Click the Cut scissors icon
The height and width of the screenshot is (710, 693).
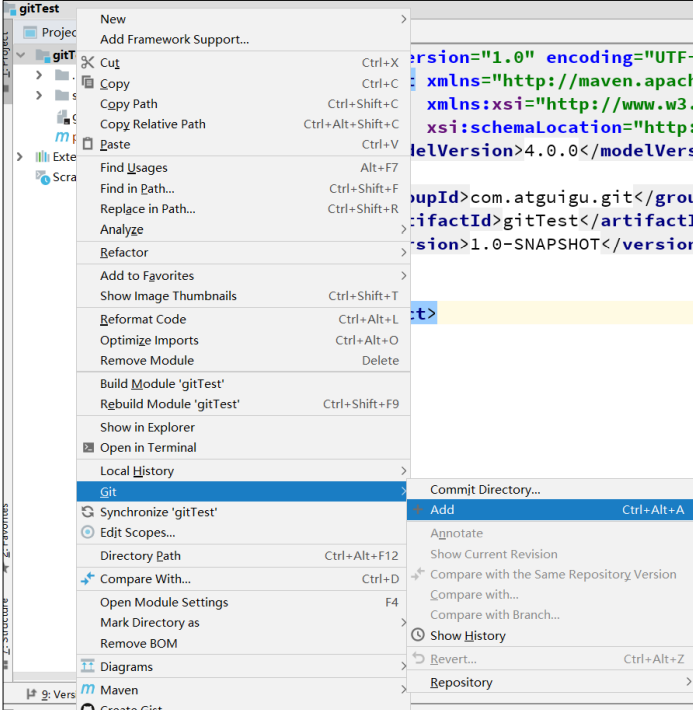click(88, 62)
